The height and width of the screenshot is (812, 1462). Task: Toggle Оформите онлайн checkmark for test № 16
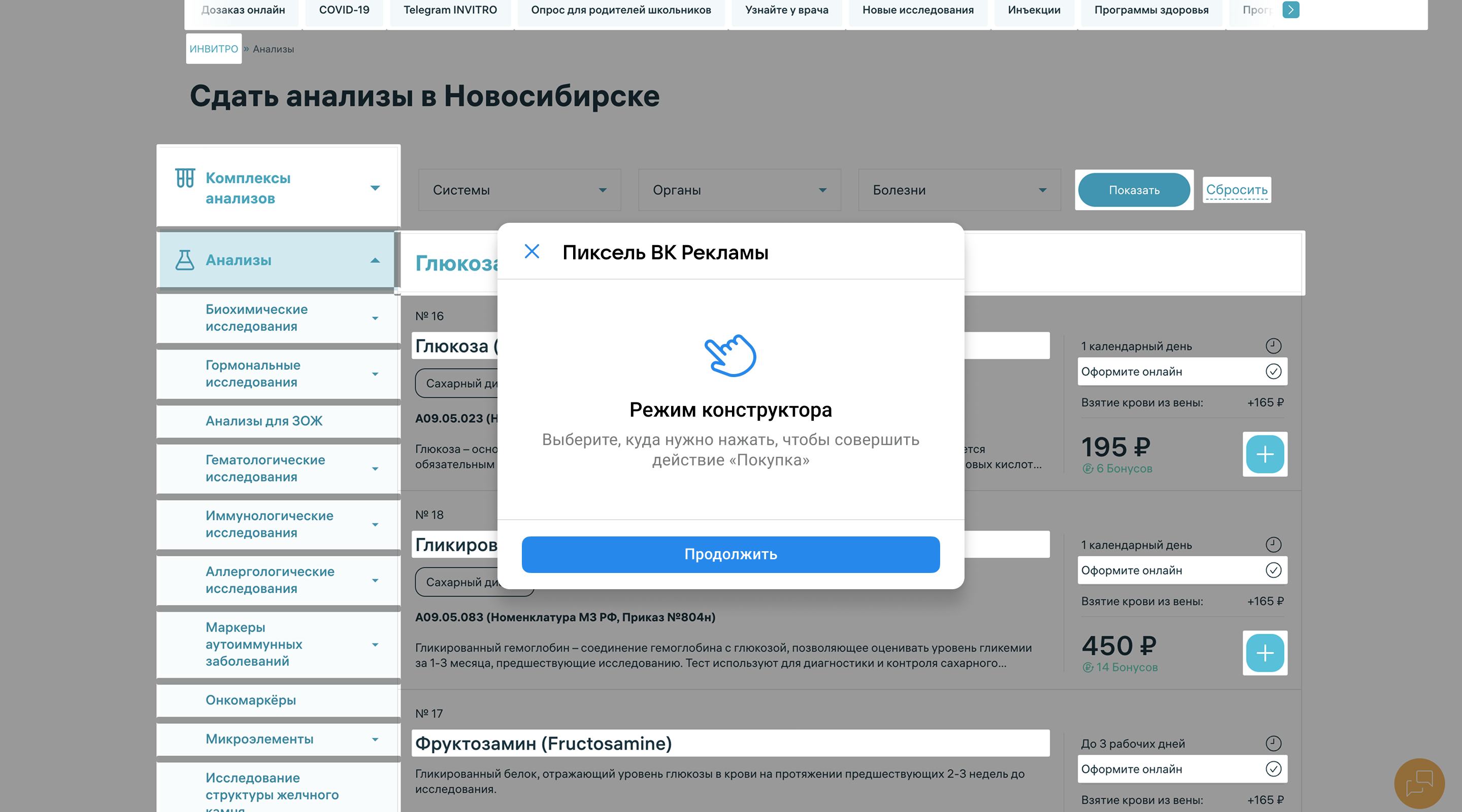[x=1274, y=371]
